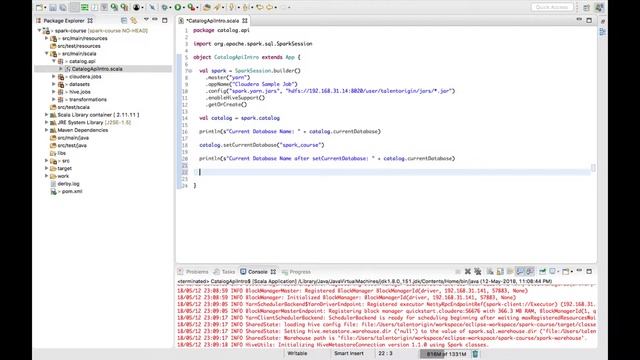Click the Outline view icon on right edge
640x360 pixels.
point(602,32)
